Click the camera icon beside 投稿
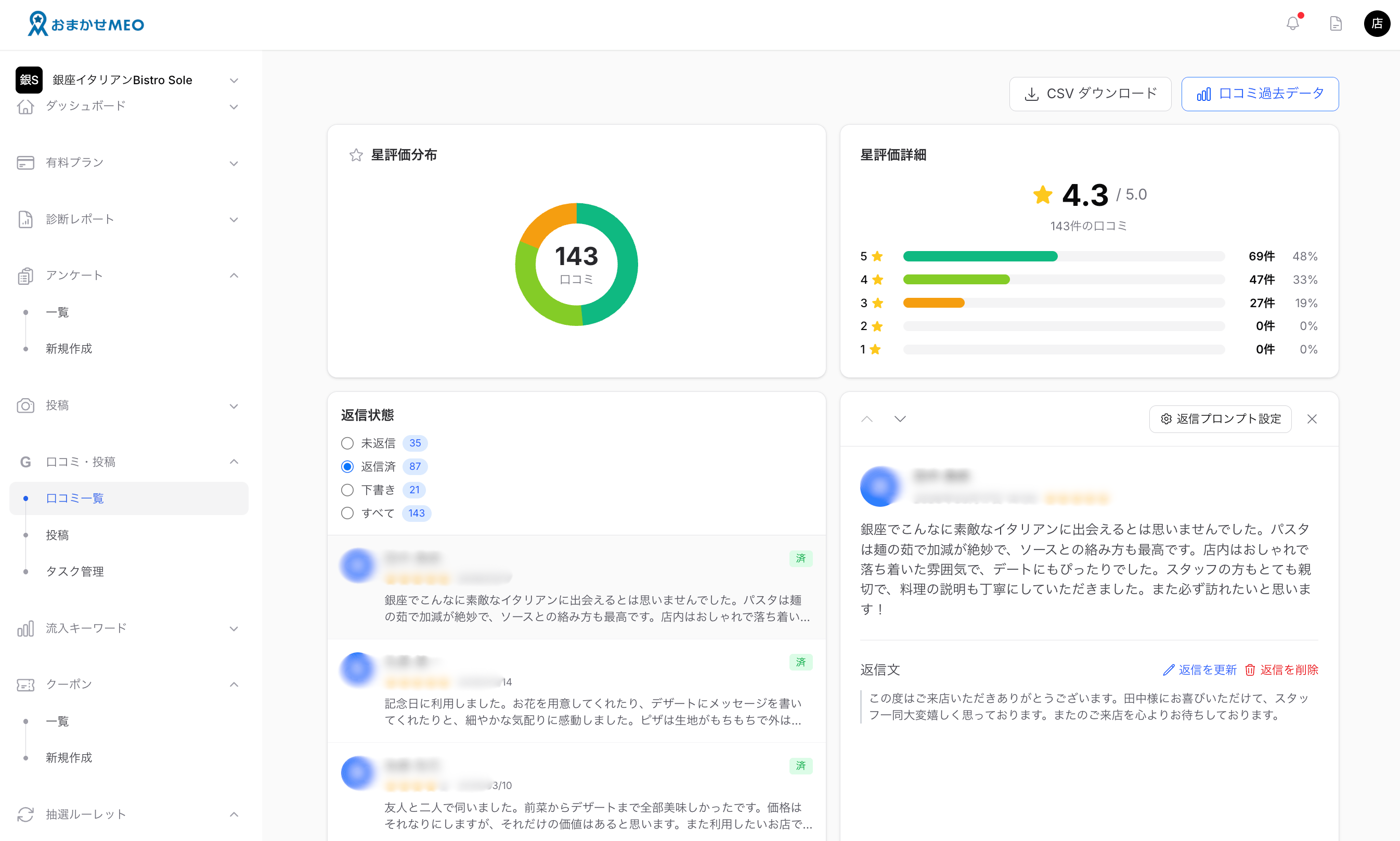The width and height of the screenshot is (1400, 841). pyautogui.click(x=25, y=406)
